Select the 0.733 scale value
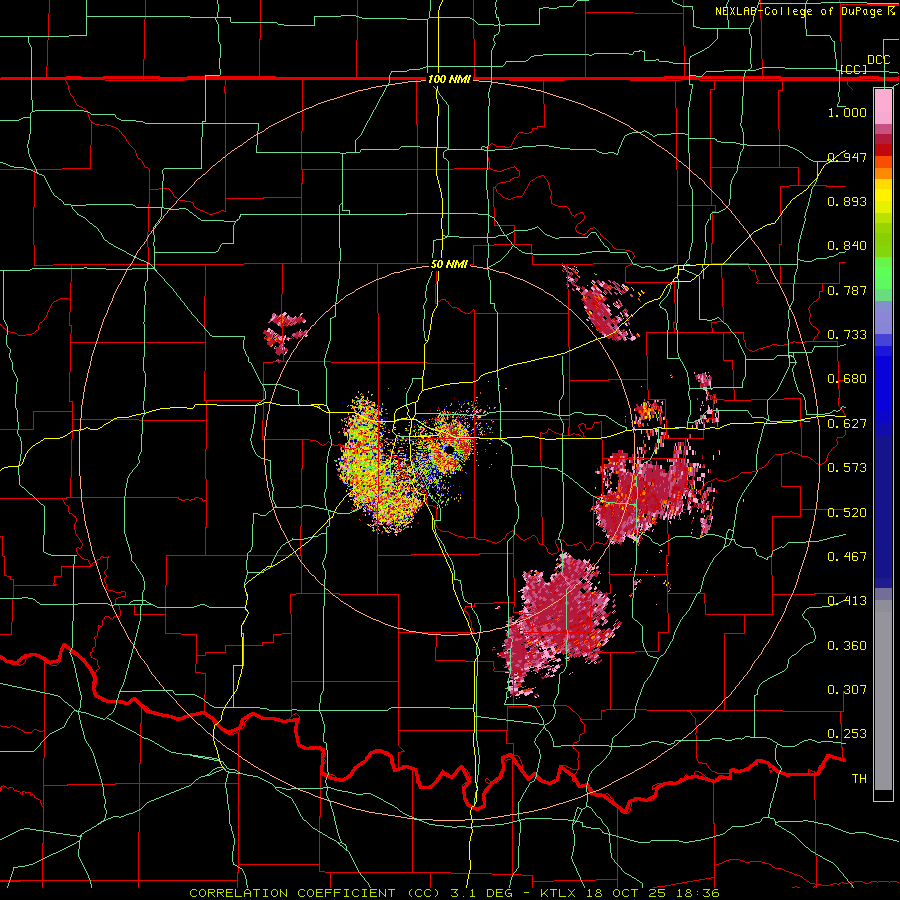The image size is (900, 900). click(847, 335)
